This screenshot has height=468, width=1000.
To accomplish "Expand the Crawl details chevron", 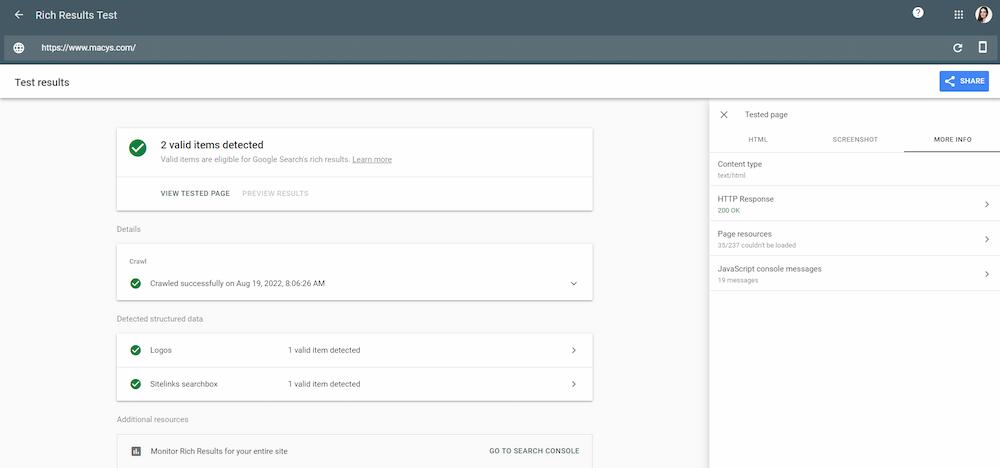I will [x=573, y=283].
